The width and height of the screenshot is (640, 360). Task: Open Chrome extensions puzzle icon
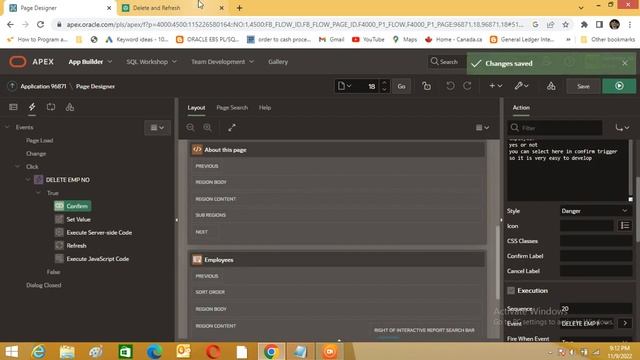coord(584,24)
